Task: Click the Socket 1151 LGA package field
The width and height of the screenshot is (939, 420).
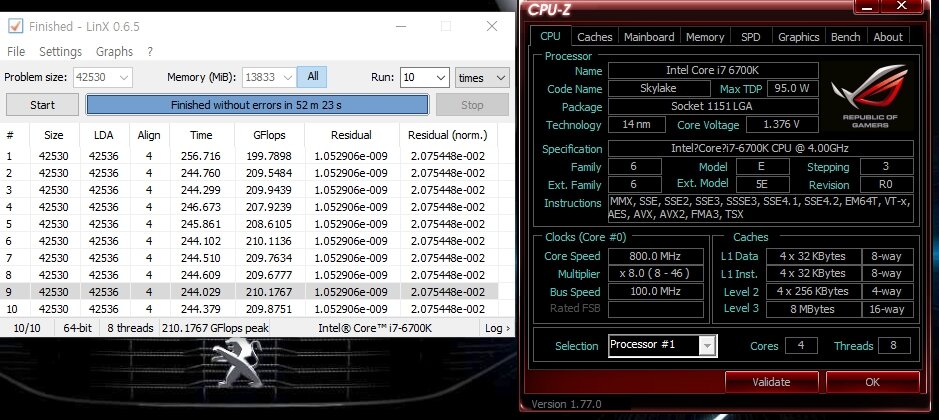Action: [x=713, y=107]
